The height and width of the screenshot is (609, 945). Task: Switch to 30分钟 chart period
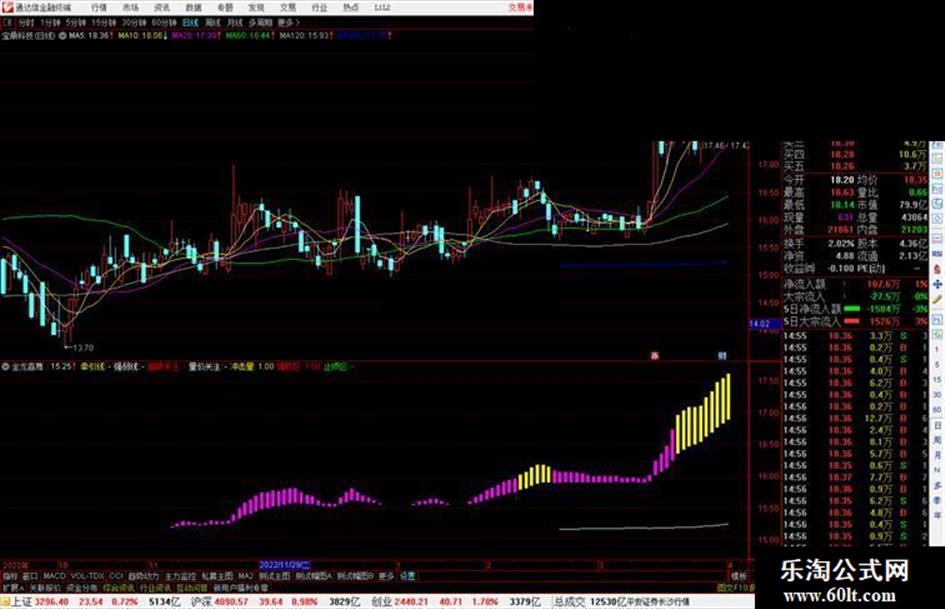click(133, 23)
